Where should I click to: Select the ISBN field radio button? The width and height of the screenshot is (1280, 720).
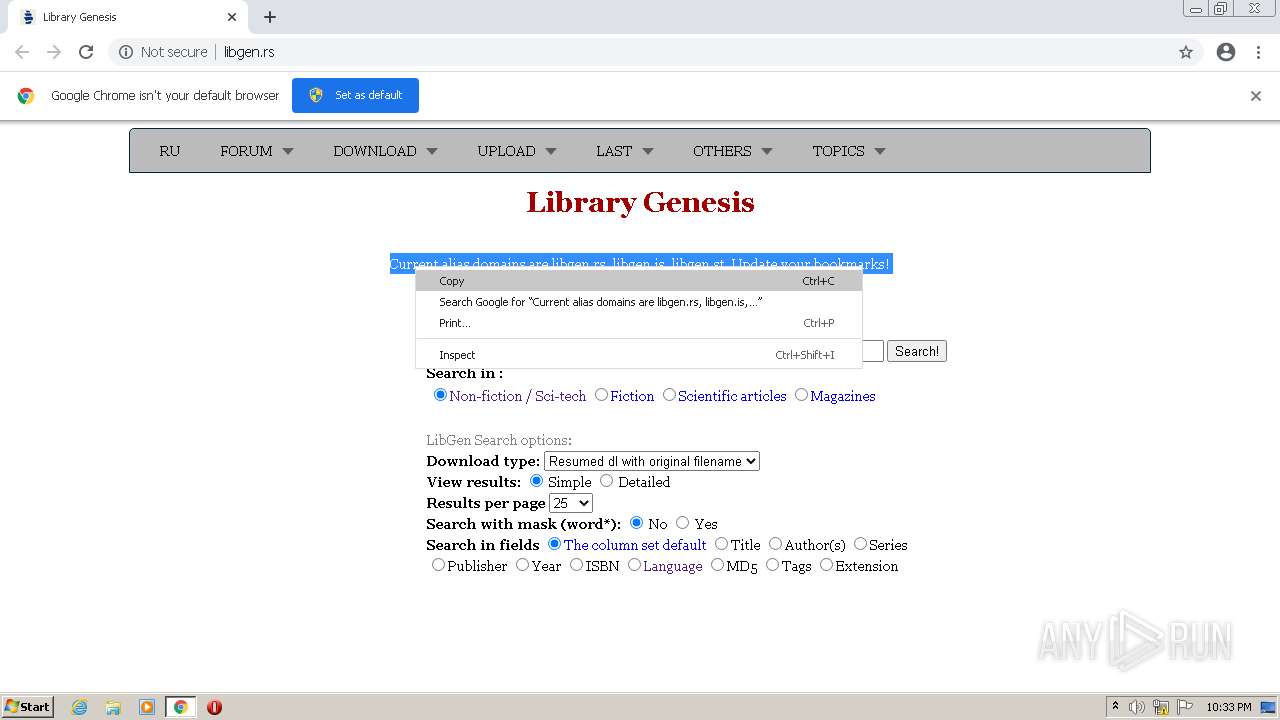(576, 565)
